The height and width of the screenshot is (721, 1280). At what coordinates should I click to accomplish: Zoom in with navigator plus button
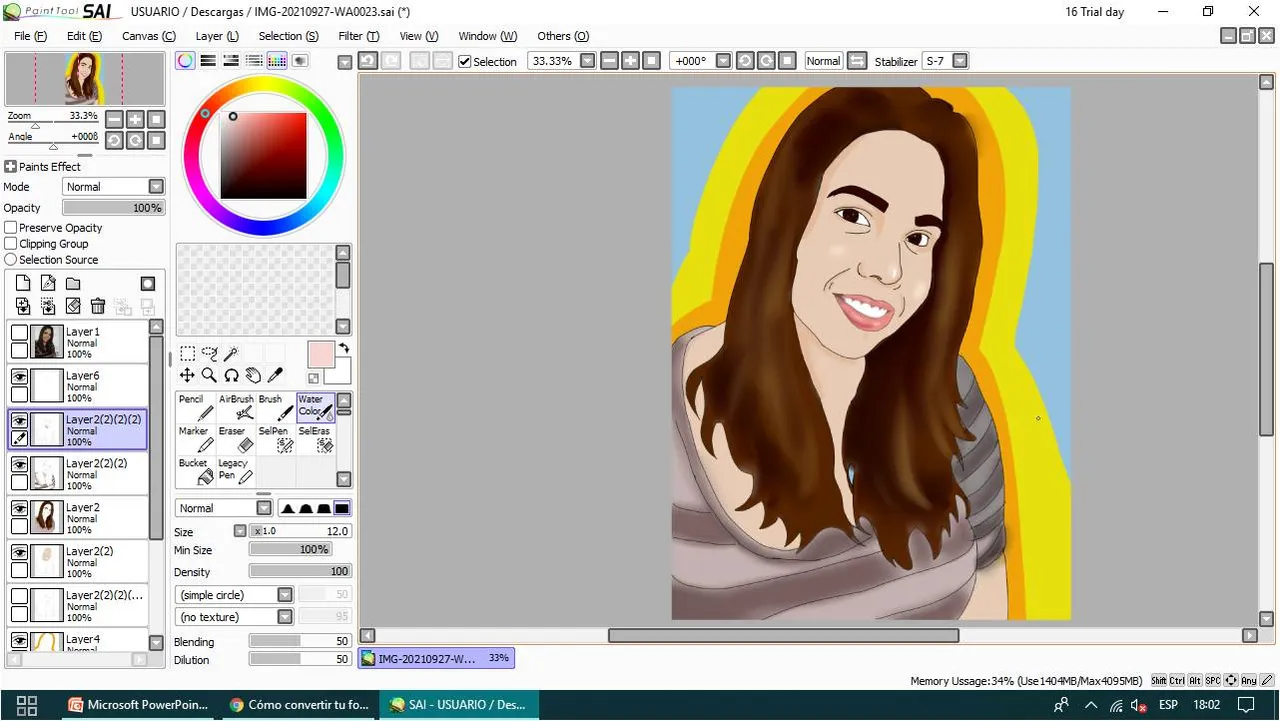tap(135, 119)
